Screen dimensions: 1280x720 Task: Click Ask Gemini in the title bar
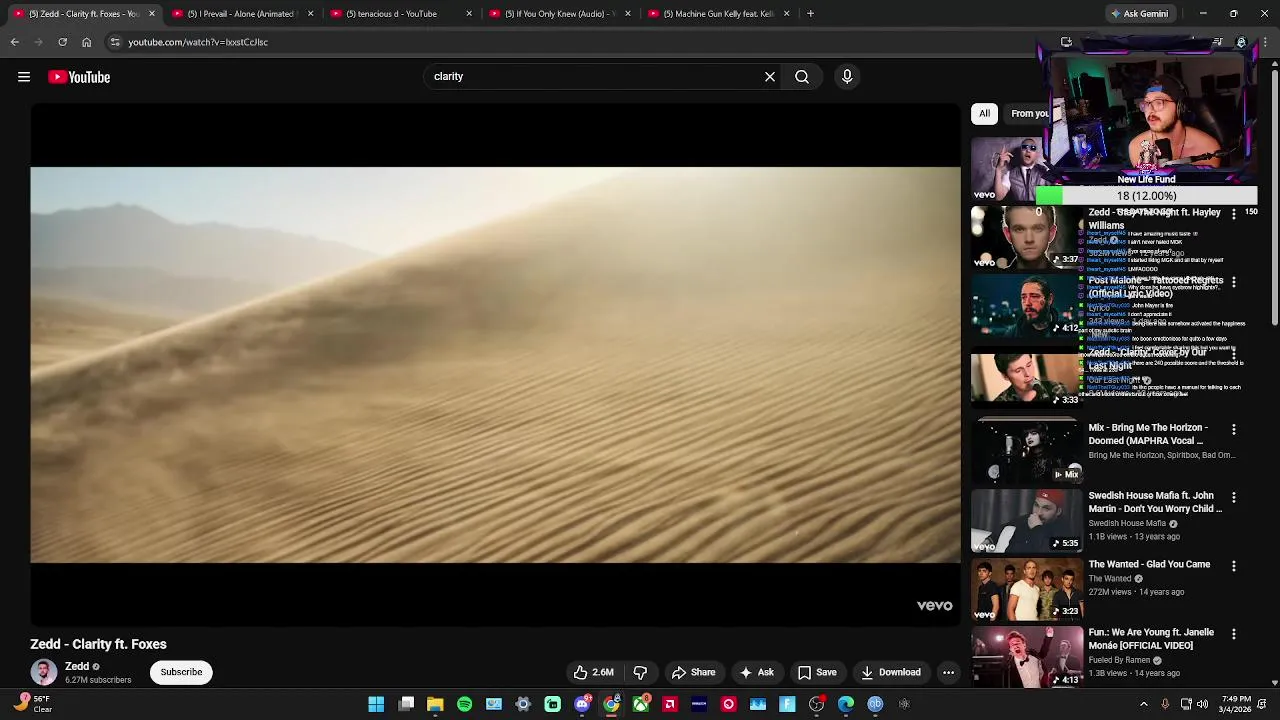1139,14
